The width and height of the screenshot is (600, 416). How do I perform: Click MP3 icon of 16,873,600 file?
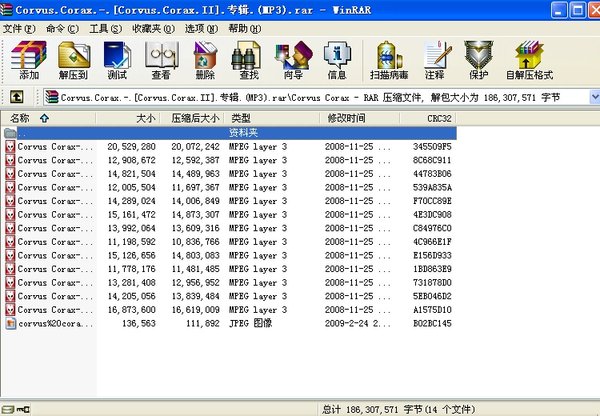click(x=10, y=310)
